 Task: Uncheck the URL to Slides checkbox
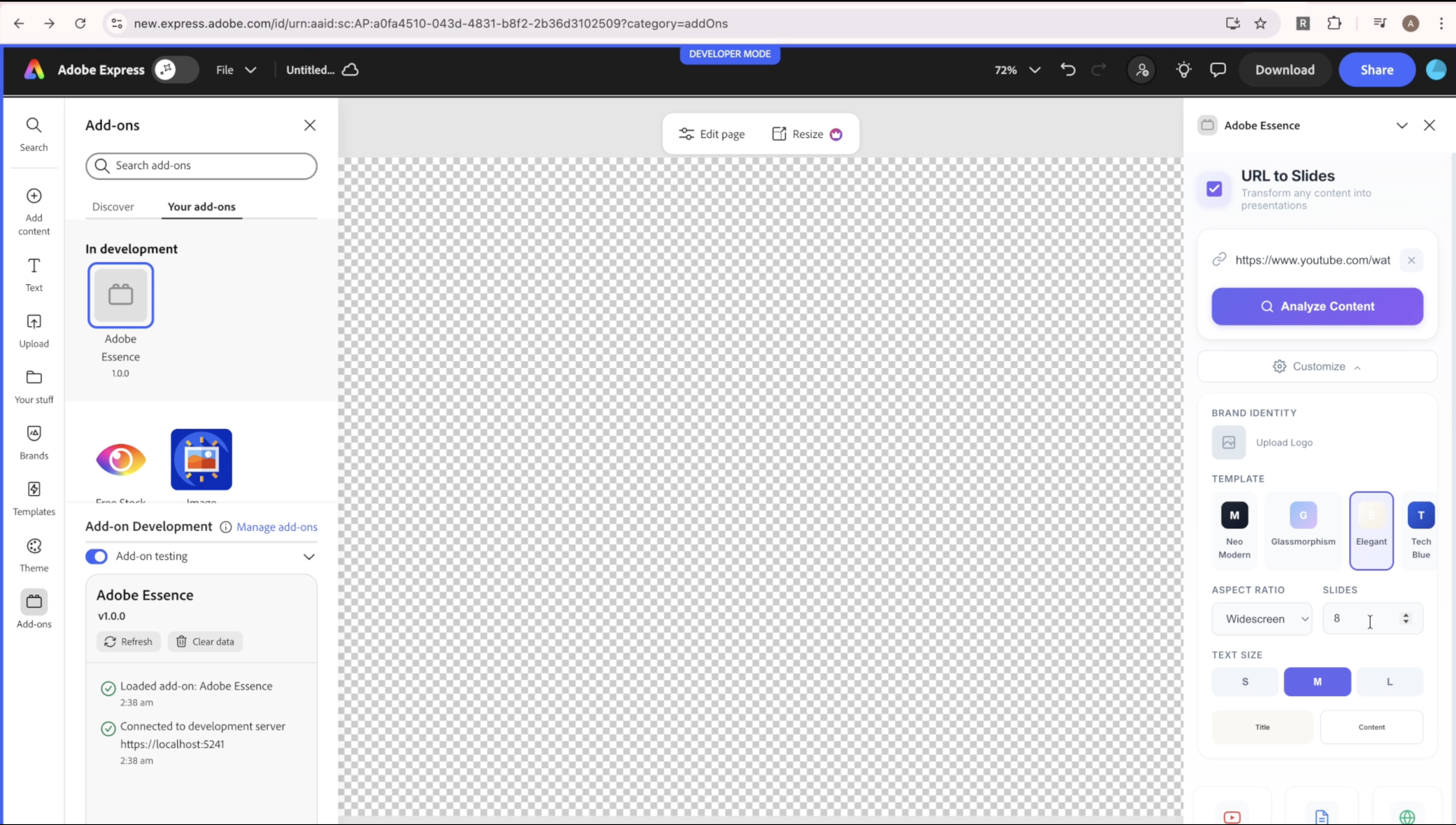tap(1214, 189)
